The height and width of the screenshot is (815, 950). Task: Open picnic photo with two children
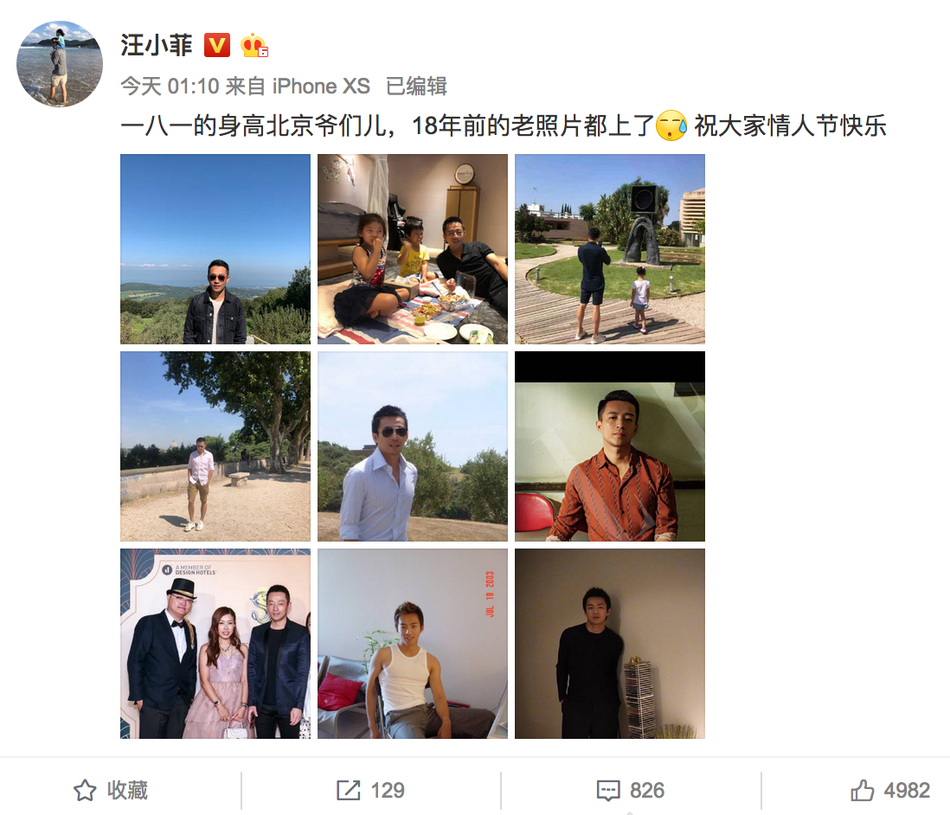point(413,249)
